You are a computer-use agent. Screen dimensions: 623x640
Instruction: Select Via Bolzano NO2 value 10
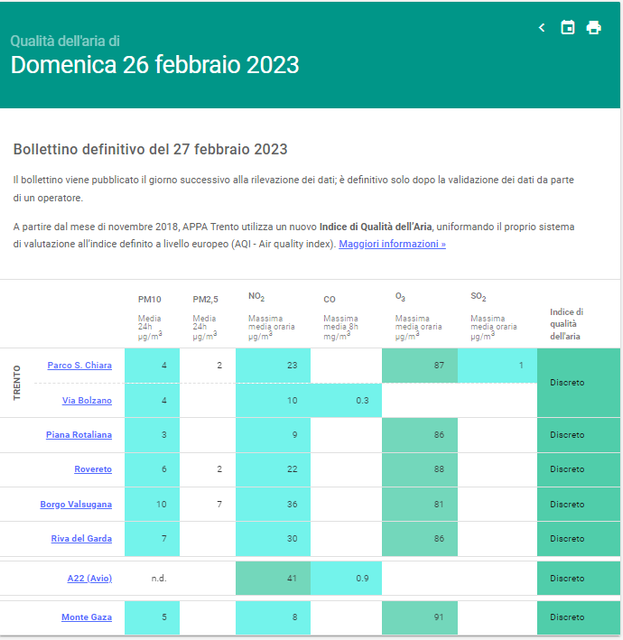[x=273, y=400]
